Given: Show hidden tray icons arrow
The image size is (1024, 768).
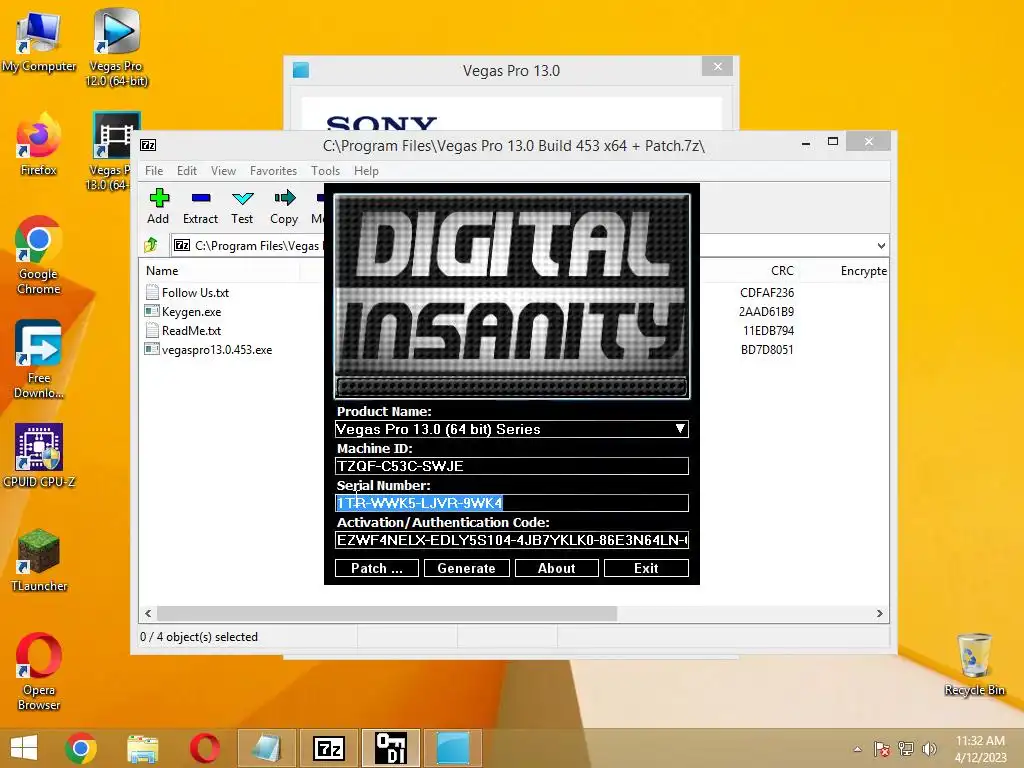Looking at the screenshot, I should (857, 749).
